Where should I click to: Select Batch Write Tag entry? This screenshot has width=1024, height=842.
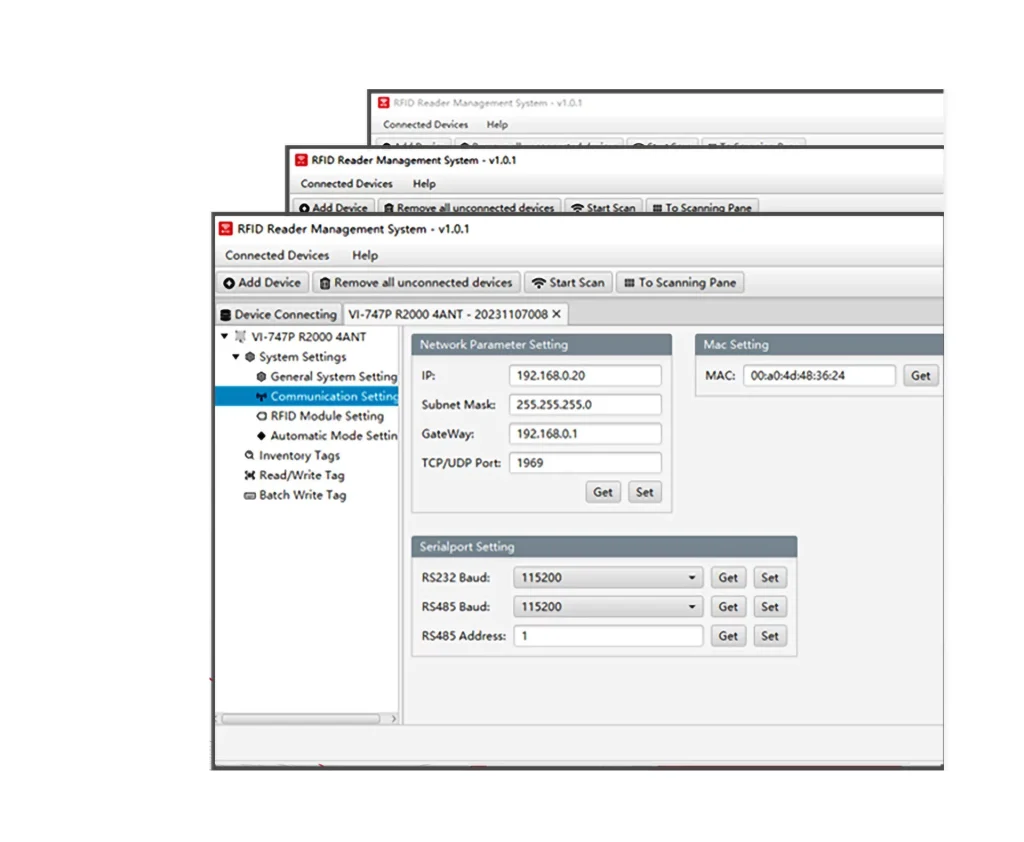point(302,496)
